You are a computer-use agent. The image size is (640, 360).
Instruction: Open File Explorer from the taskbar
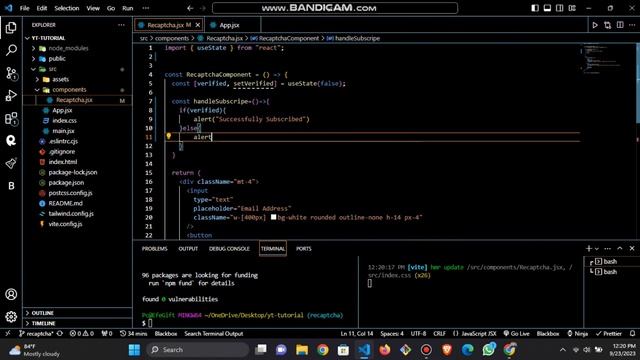(x=302, y=350)
